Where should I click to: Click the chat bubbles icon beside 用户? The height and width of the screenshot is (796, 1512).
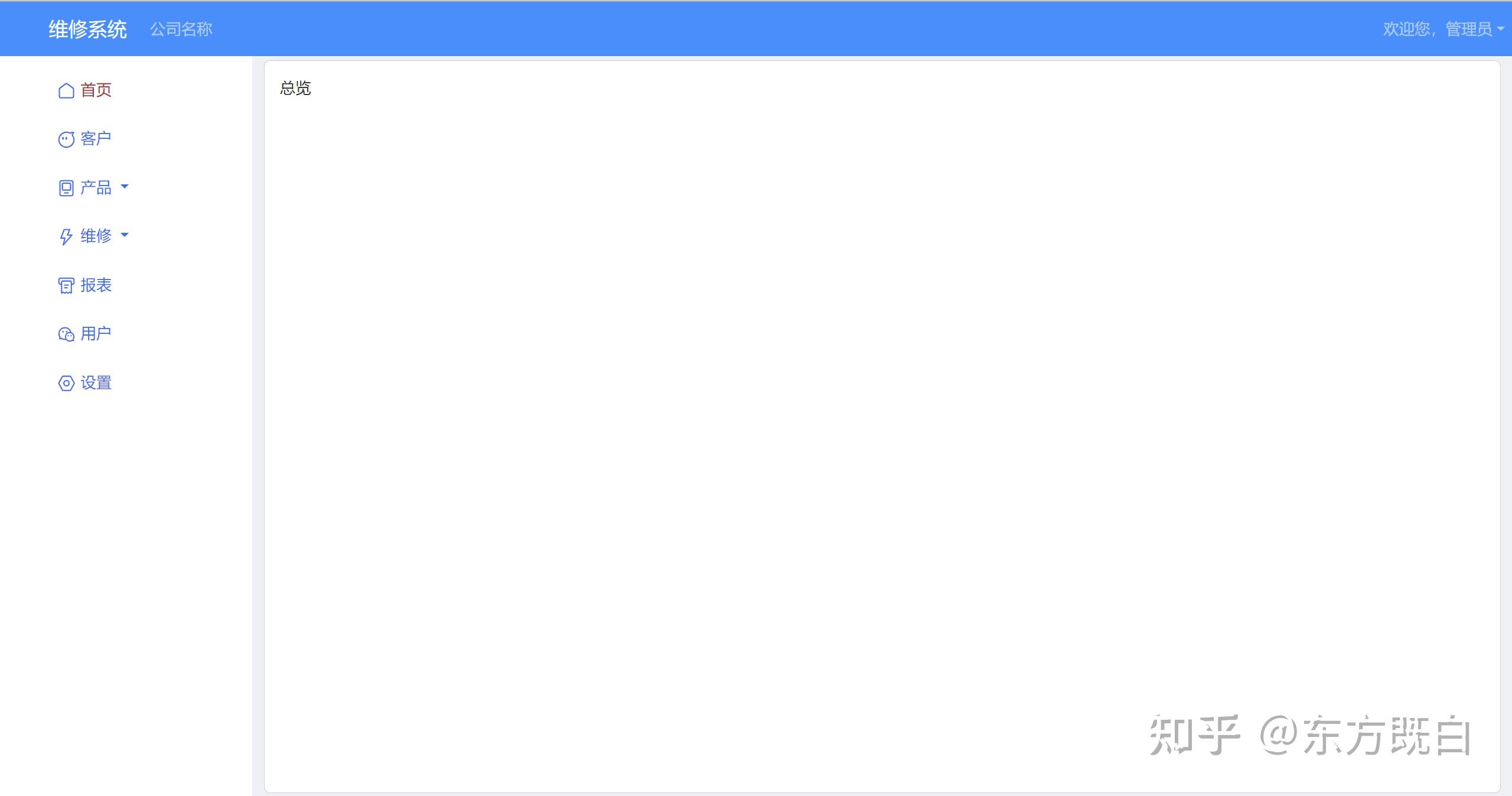pyautogui.click(x=66, y=334)
